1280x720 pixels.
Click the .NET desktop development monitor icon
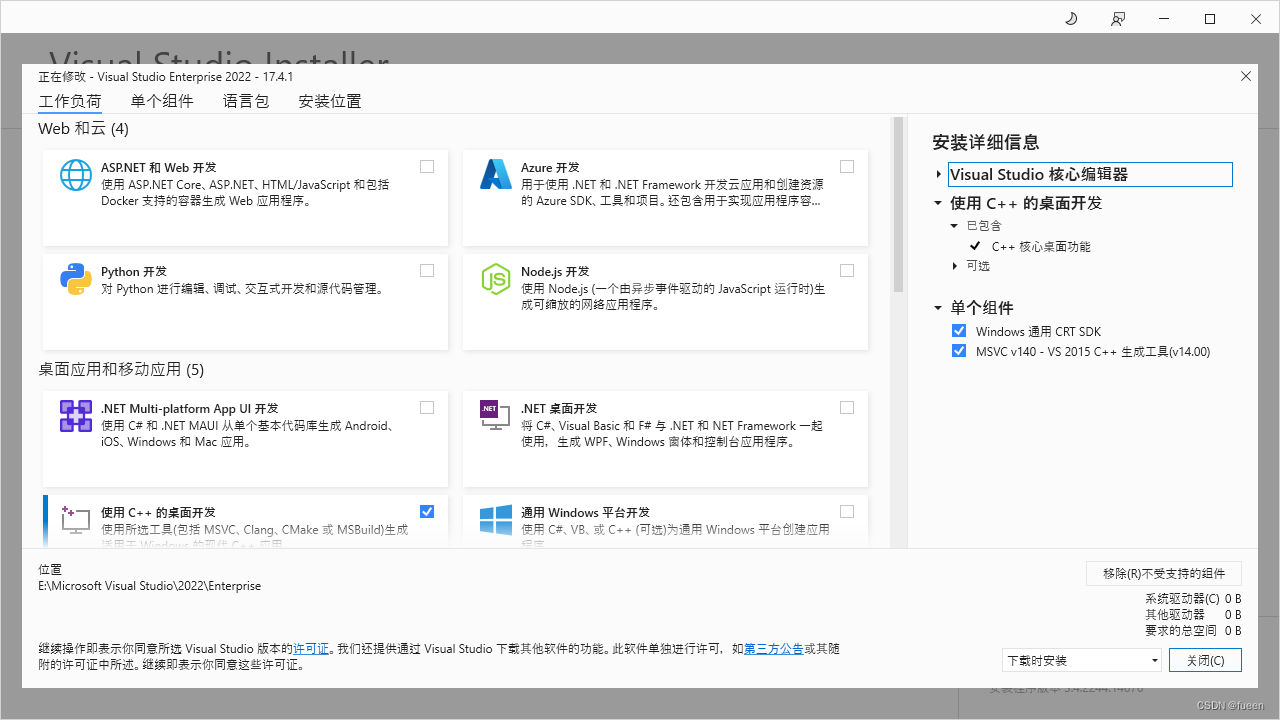tap(496, 416)
